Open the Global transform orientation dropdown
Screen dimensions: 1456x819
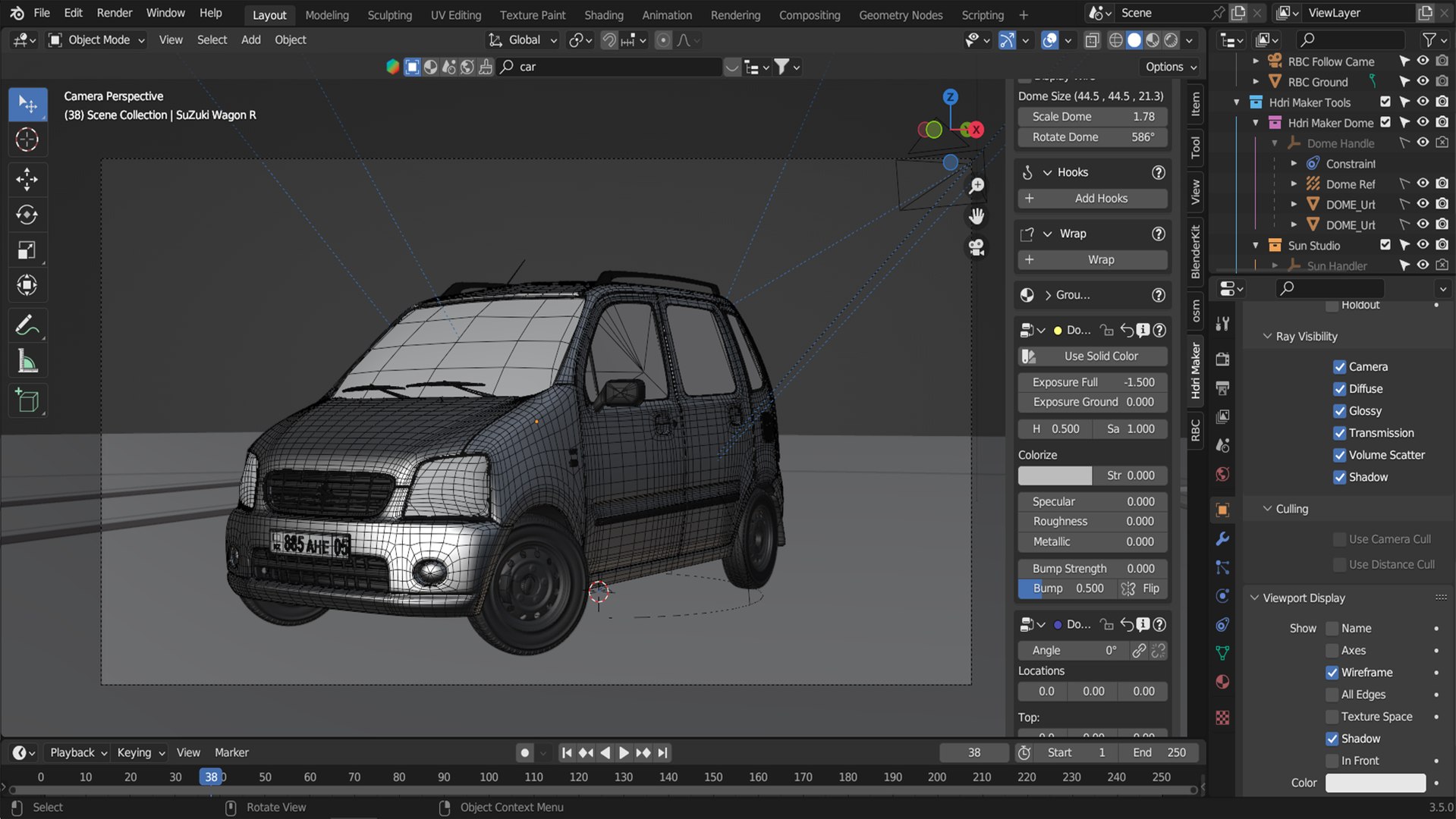(x=524, y=40)
